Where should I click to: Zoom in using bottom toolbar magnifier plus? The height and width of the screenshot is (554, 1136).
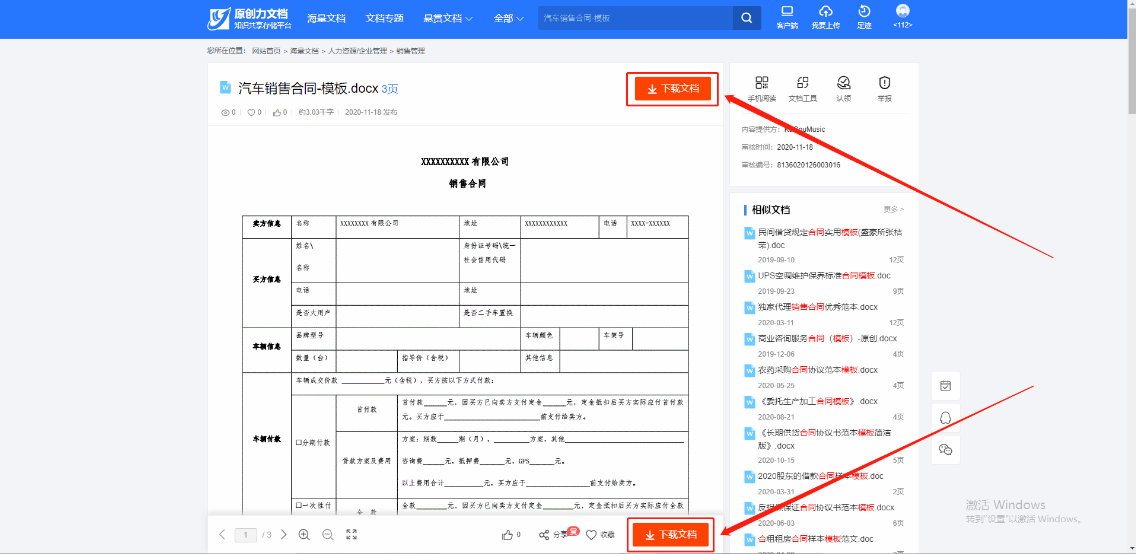304,535
